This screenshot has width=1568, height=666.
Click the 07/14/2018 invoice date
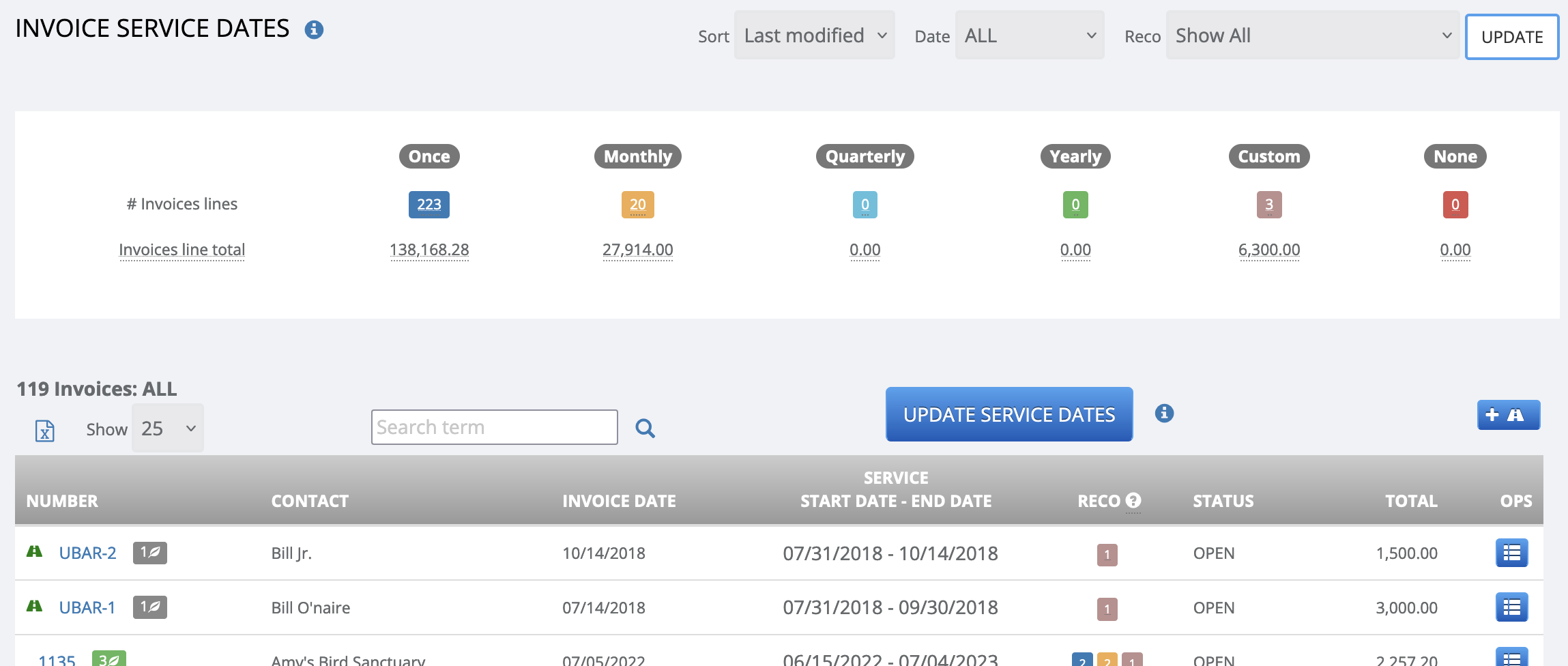point(604,607)
